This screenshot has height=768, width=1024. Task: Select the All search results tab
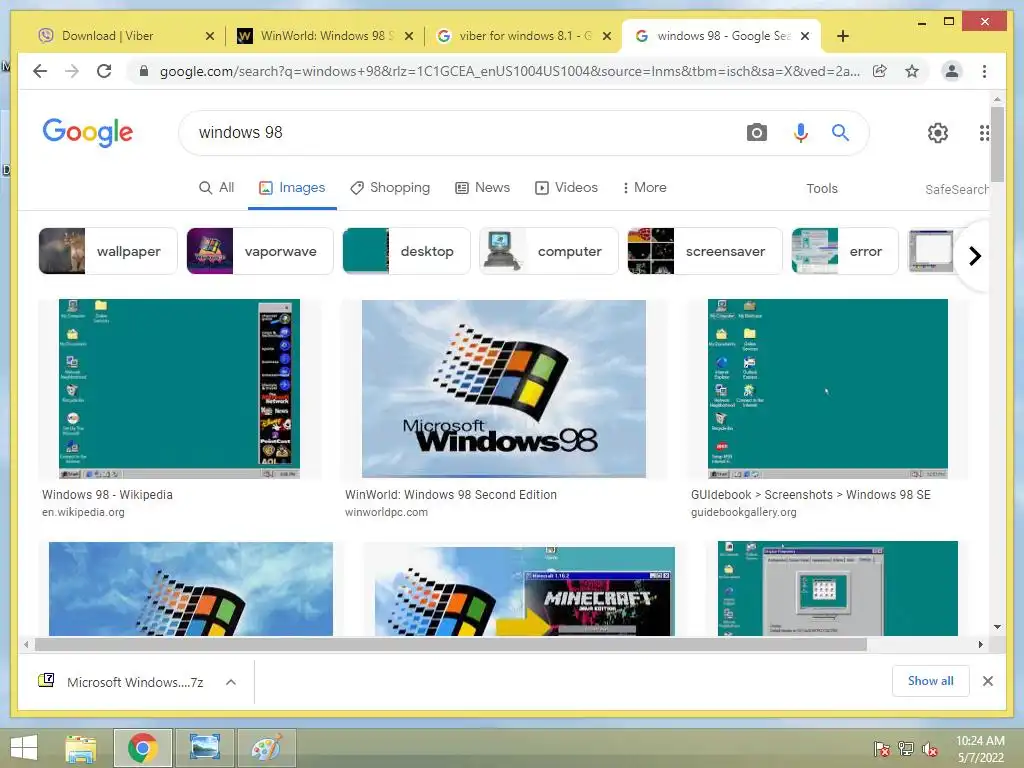pyautogui.click(x=216, y=187)
